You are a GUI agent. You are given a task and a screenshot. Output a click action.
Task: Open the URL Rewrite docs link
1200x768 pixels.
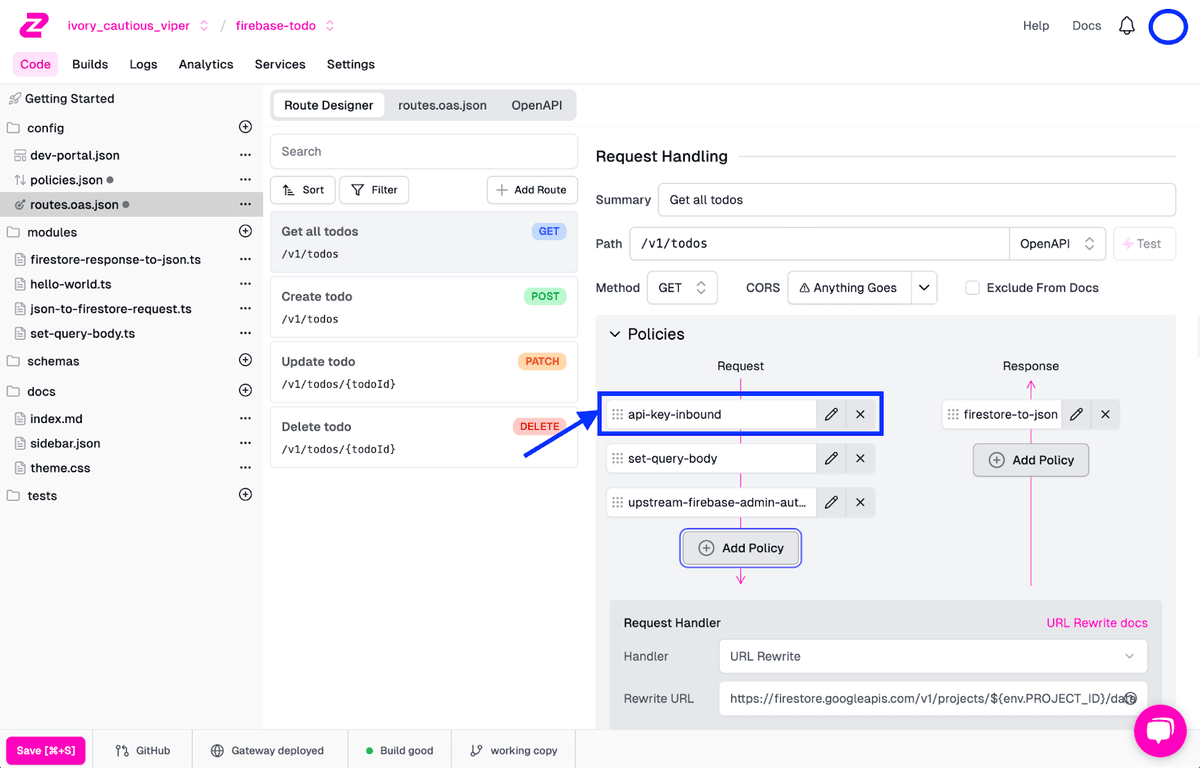point(1096,623)
